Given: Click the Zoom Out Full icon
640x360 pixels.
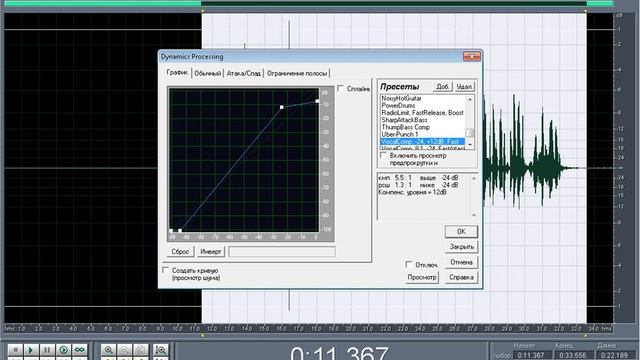Looking at the screenshot, I should [141, 350].
